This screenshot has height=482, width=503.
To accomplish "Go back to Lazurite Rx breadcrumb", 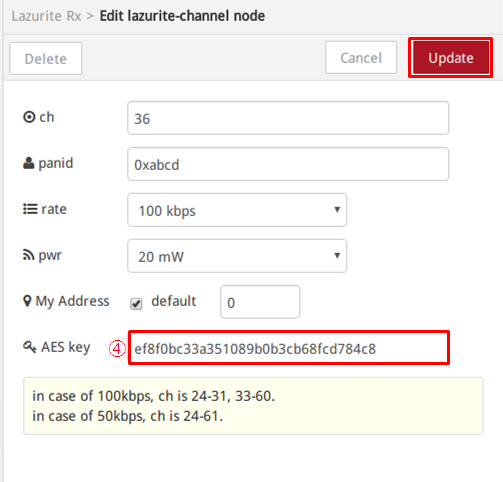I will click(46, 16).
